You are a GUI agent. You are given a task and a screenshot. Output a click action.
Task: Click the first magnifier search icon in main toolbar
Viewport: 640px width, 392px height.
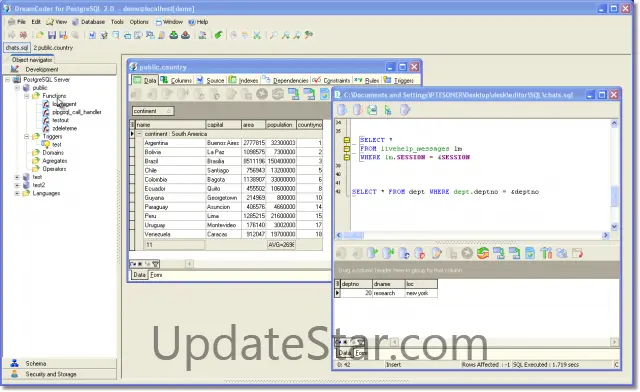pyautogui.click(x=273, y=35)
